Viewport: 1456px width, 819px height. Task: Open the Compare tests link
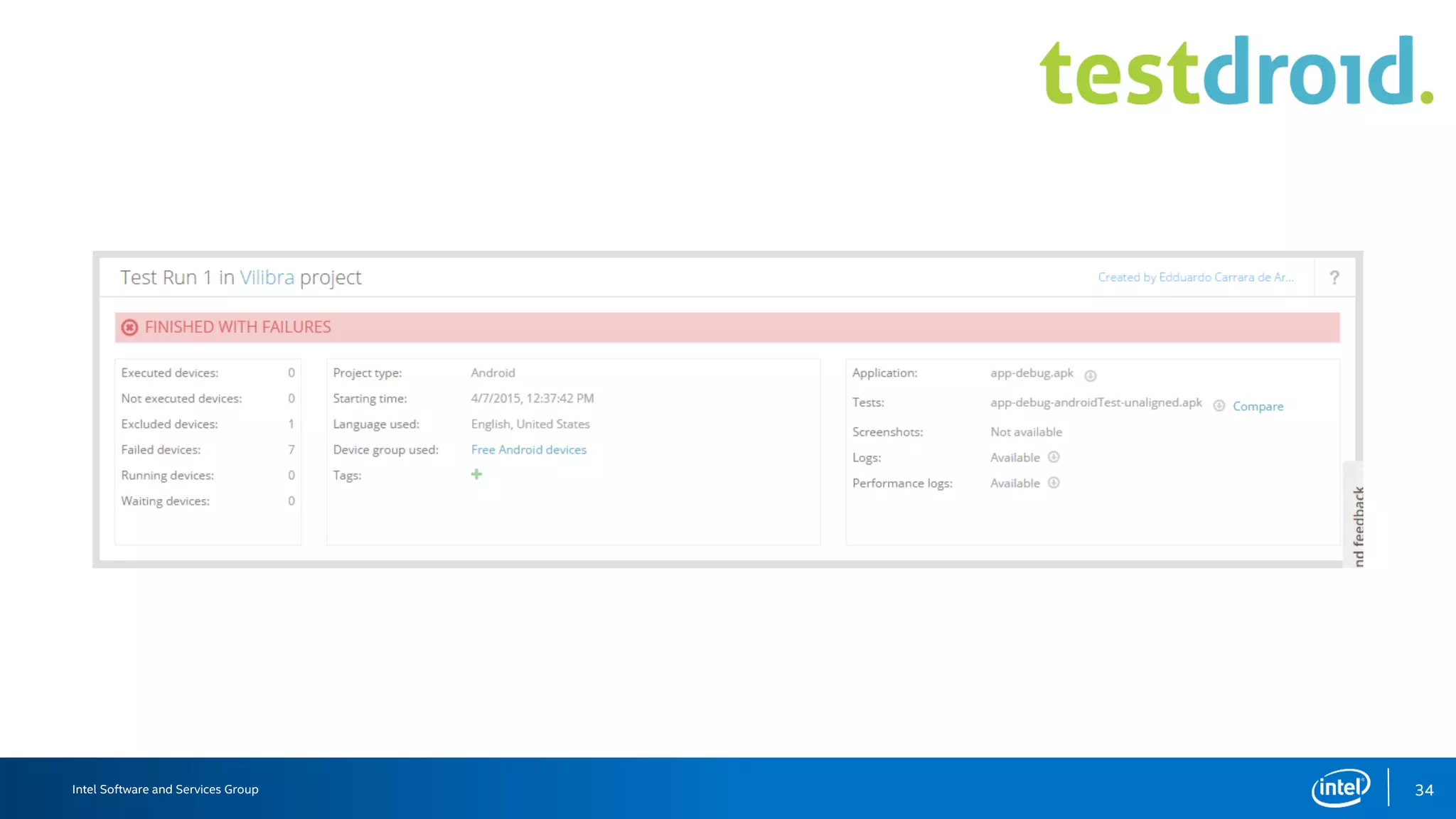click(1258, 407)
